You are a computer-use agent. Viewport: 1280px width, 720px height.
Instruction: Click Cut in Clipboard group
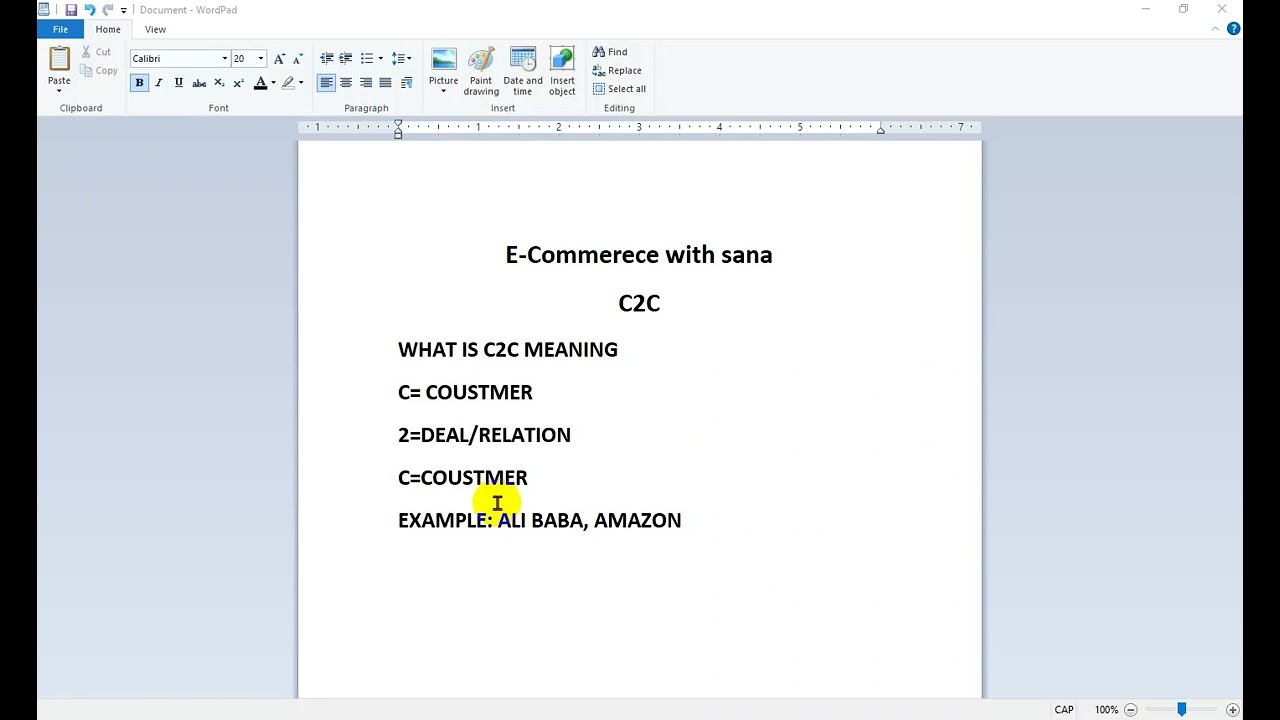[96, 52]
